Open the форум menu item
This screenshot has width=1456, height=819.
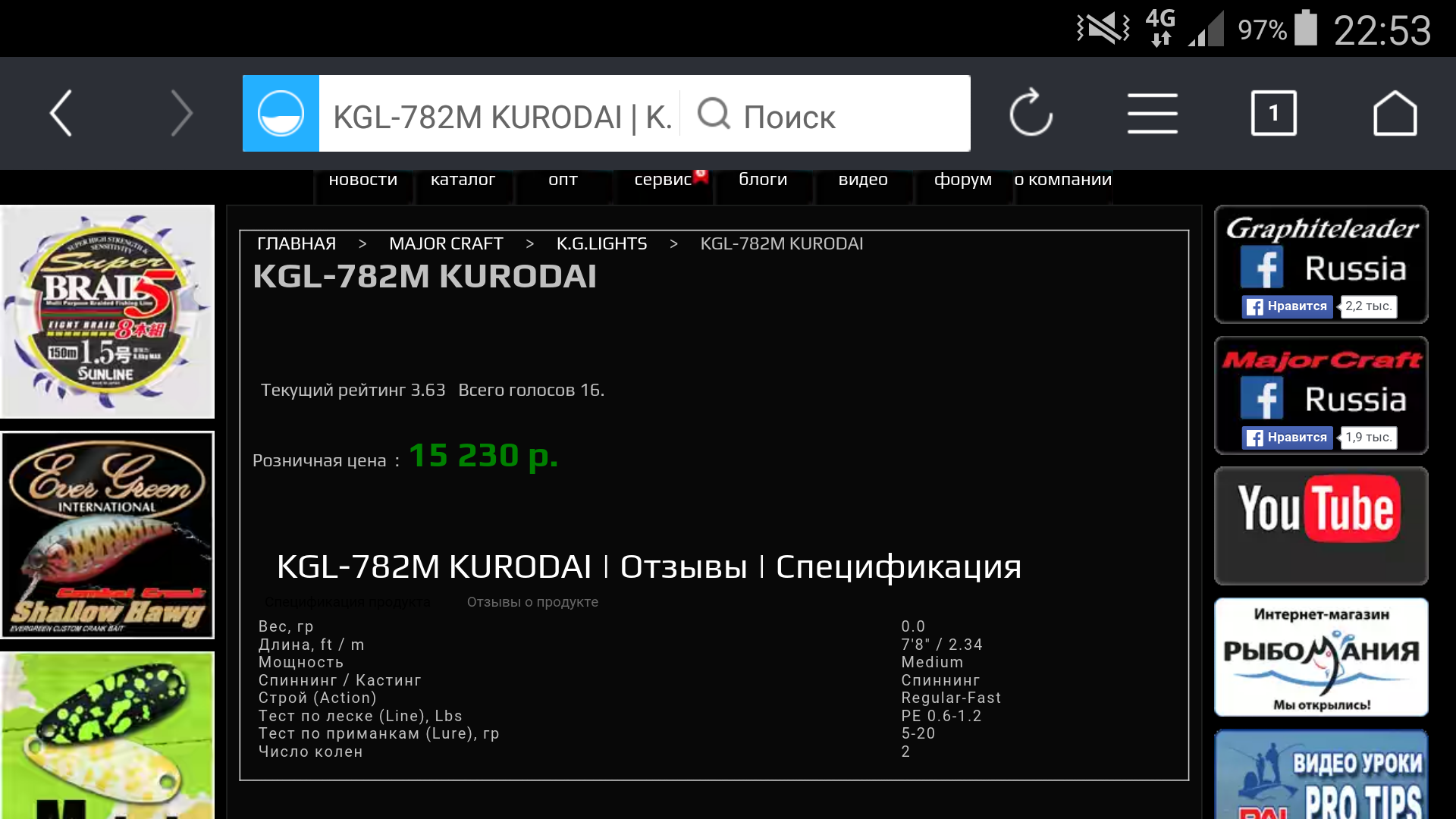point(962,180)
